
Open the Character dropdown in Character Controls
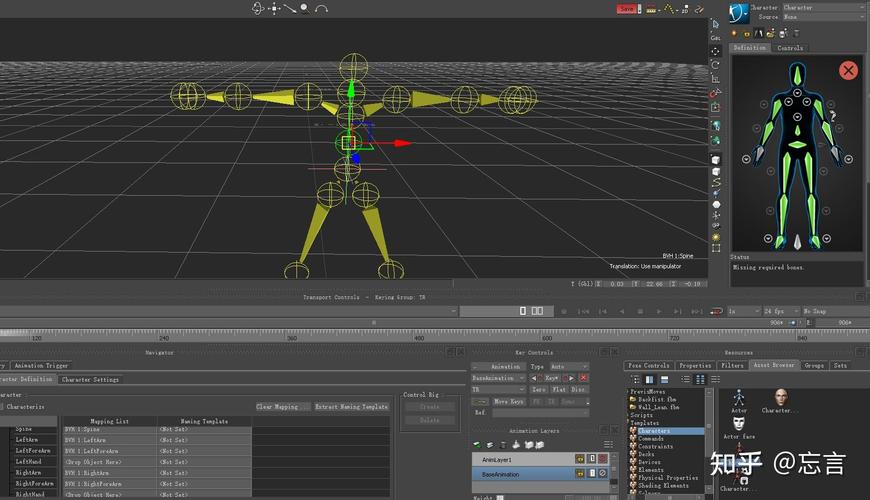823,7
